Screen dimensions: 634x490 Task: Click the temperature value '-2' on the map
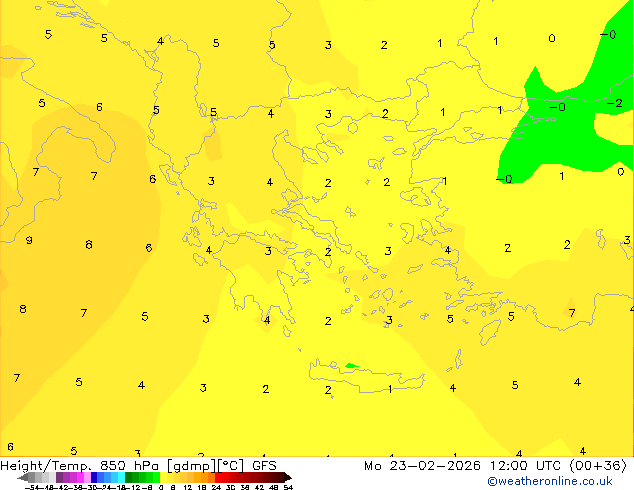coord(615,103)
